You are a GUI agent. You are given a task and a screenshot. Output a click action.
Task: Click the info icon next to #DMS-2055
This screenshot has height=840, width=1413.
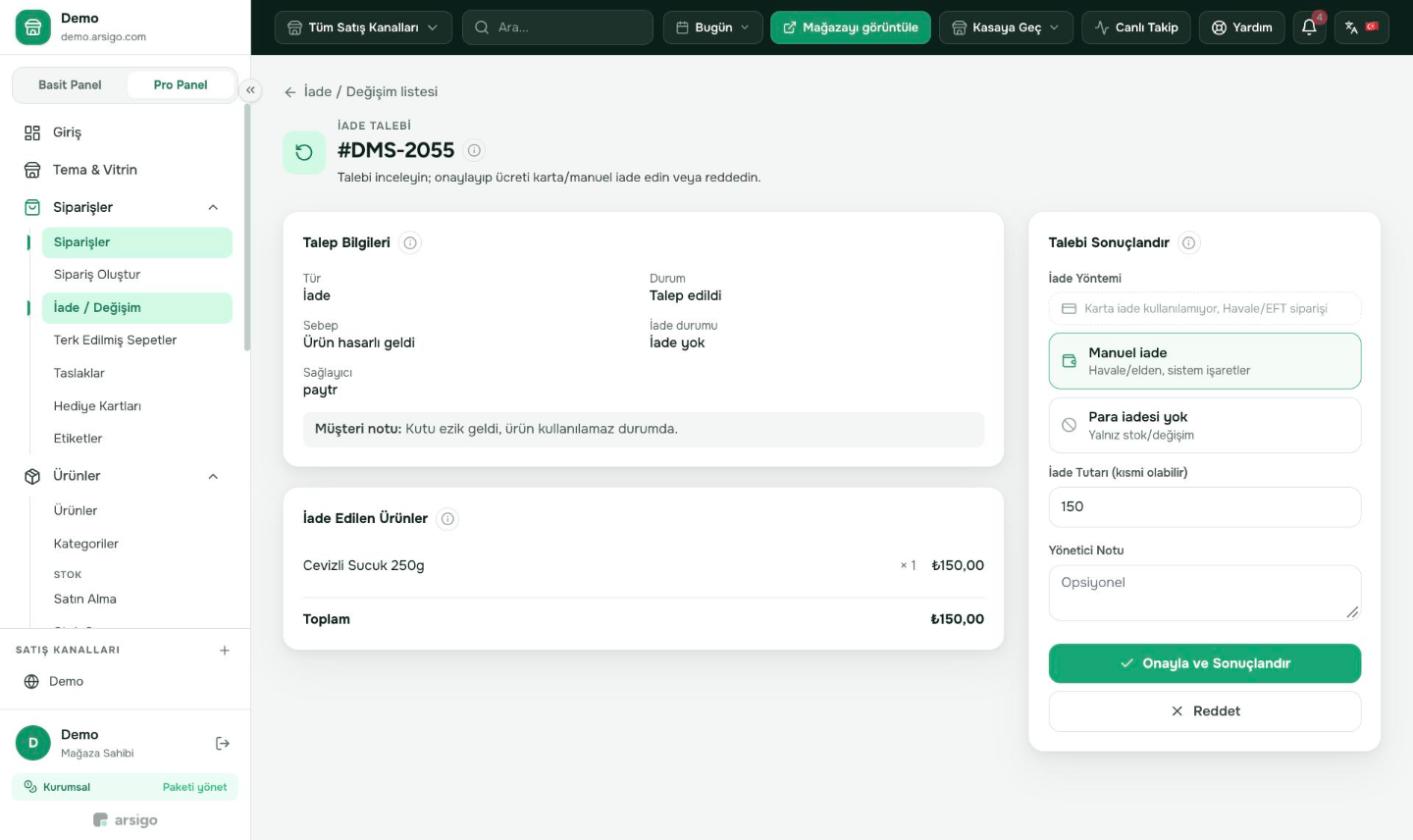click(474, 150)
